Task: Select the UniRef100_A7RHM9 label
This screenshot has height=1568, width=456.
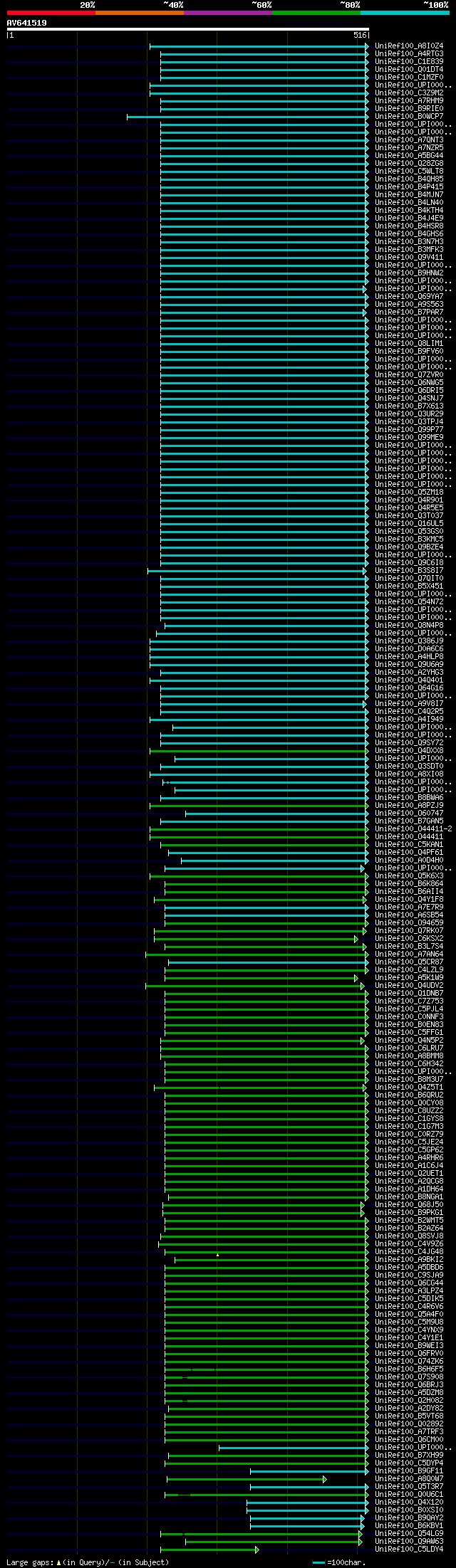Action: tap(409, 100)
